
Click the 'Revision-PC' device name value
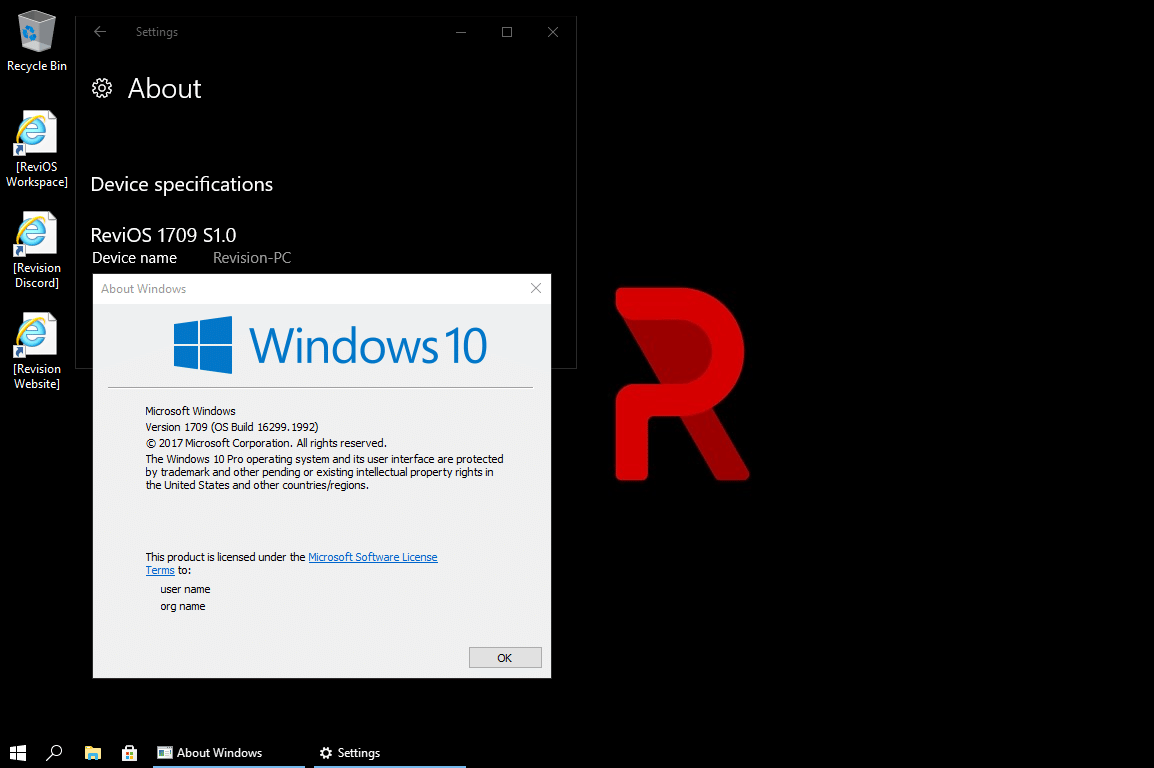[x=252, y=257]
